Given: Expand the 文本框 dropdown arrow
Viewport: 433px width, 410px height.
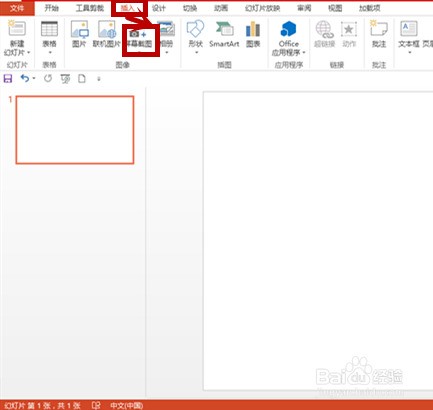Looking at the screenshot, I should tap(409, 53).
